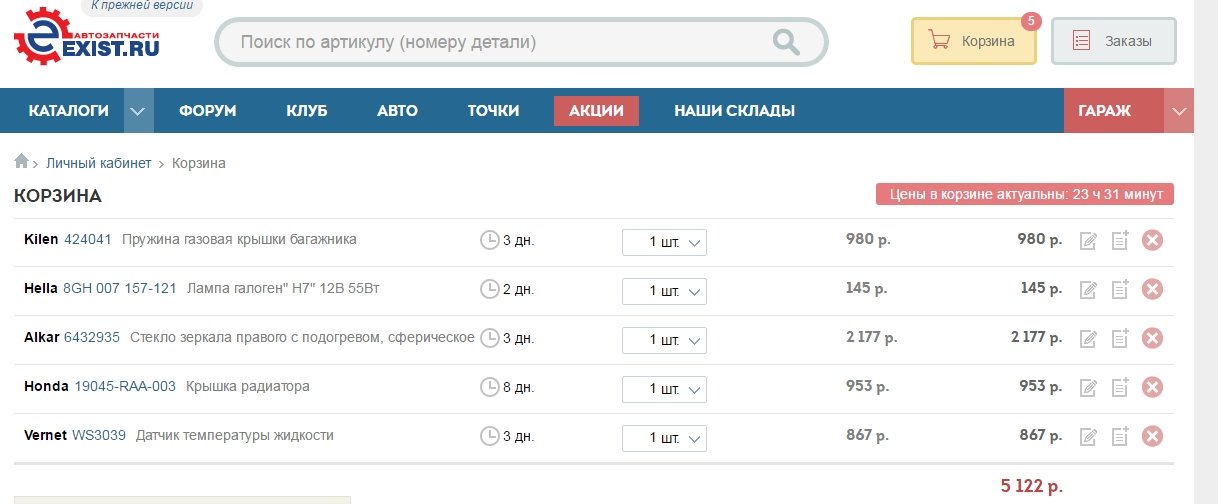
Task: Go to home via breadcrumb house icon
Action: pos(21,162)
